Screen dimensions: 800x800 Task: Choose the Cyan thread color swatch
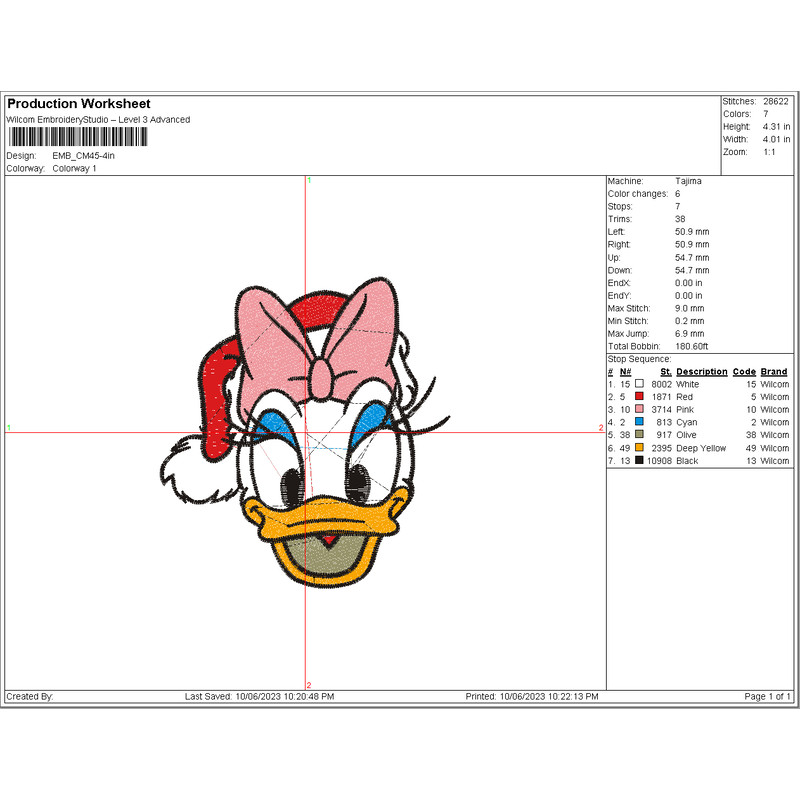pyautogui.click(x=639, y=422)
